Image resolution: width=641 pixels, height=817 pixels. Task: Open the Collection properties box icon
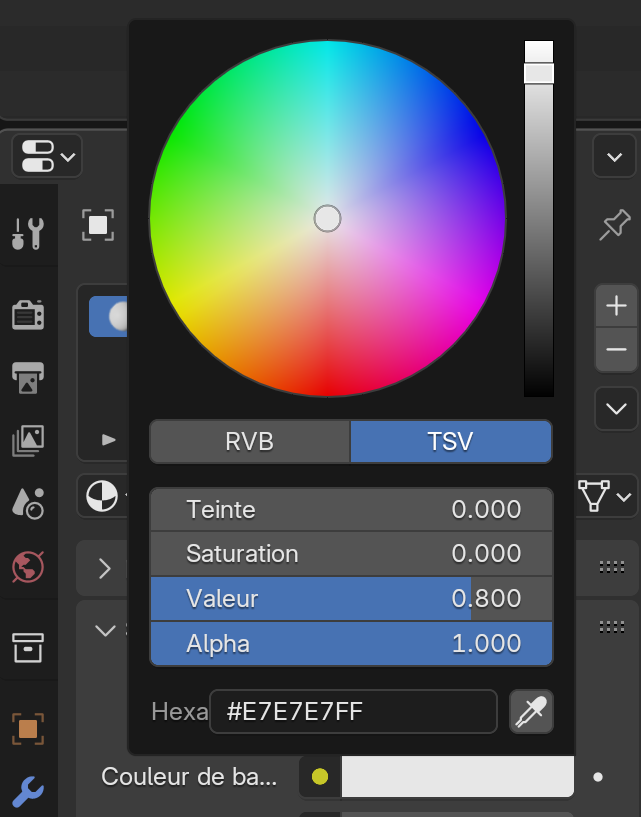tap(28, 646)
